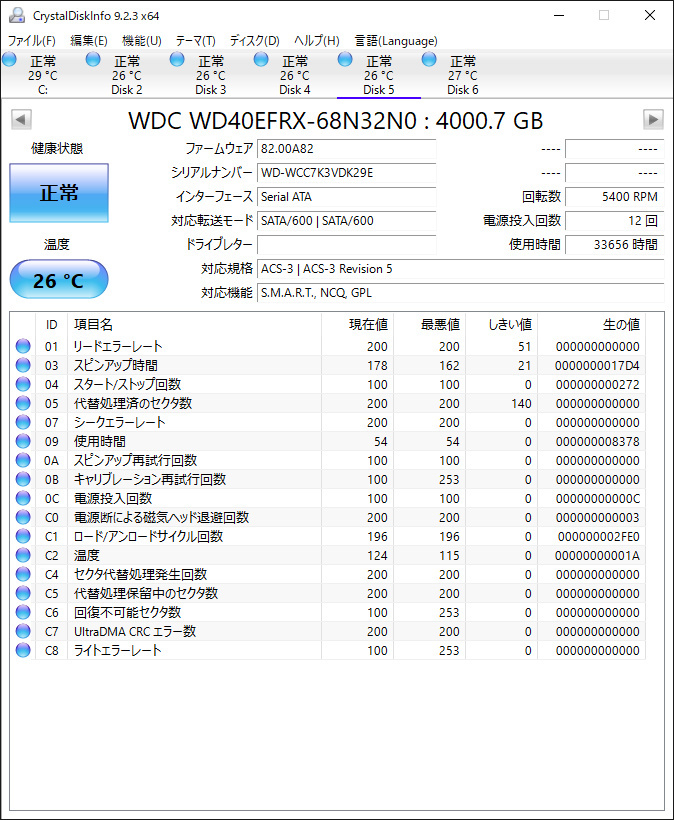Click status icon for ID C7 row
Screen dimensions: 674x820
click(23, 631)
